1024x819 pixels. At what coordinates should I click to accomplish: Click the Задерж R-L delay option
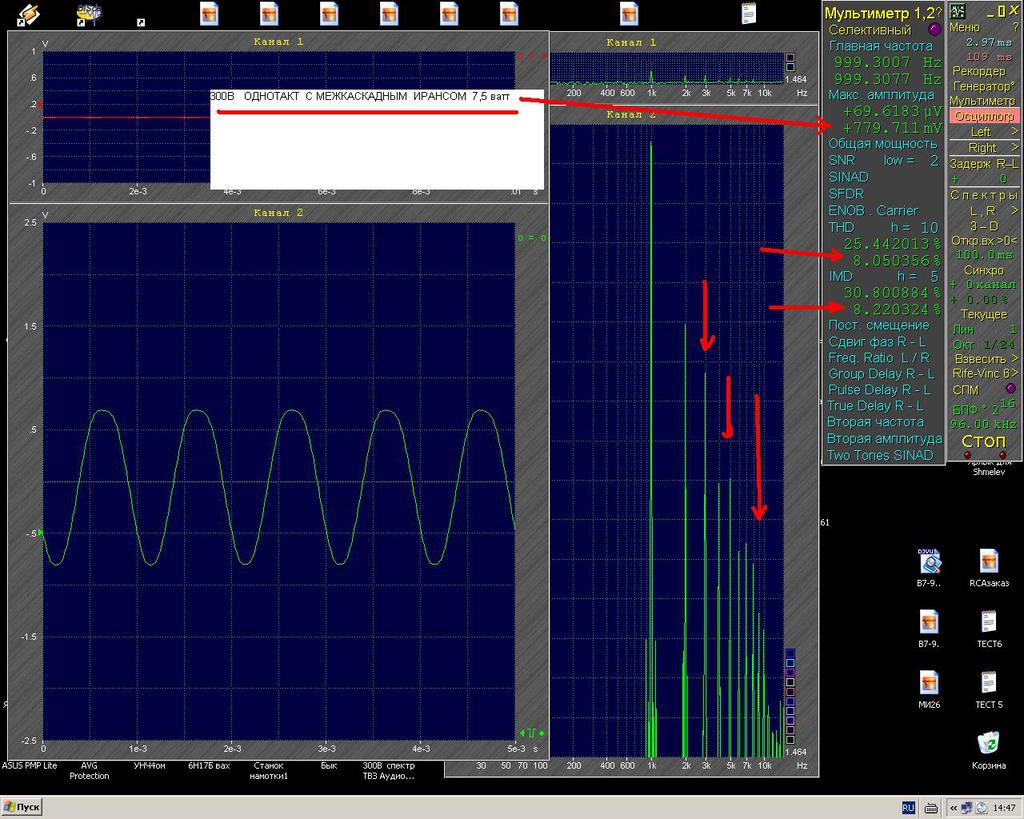[984, 163]
